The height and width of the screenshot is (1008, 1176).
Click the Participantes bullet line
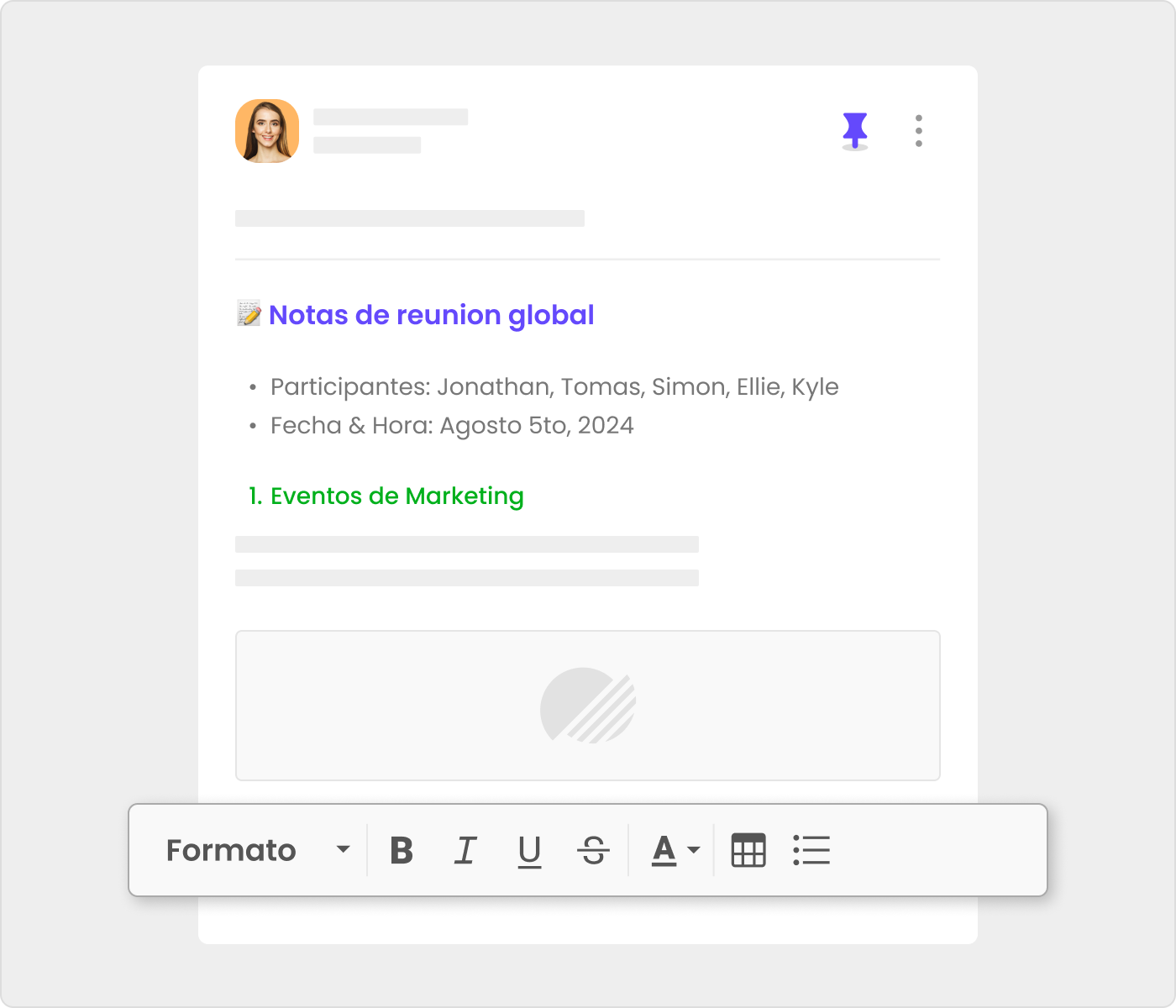[x=554, y=387]
